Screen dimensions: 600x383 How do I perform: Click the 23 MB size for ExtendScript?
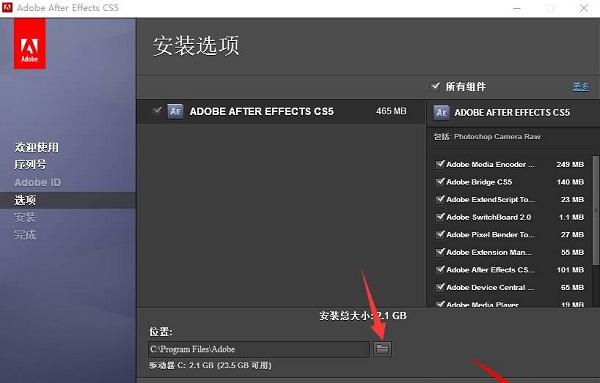572,199
